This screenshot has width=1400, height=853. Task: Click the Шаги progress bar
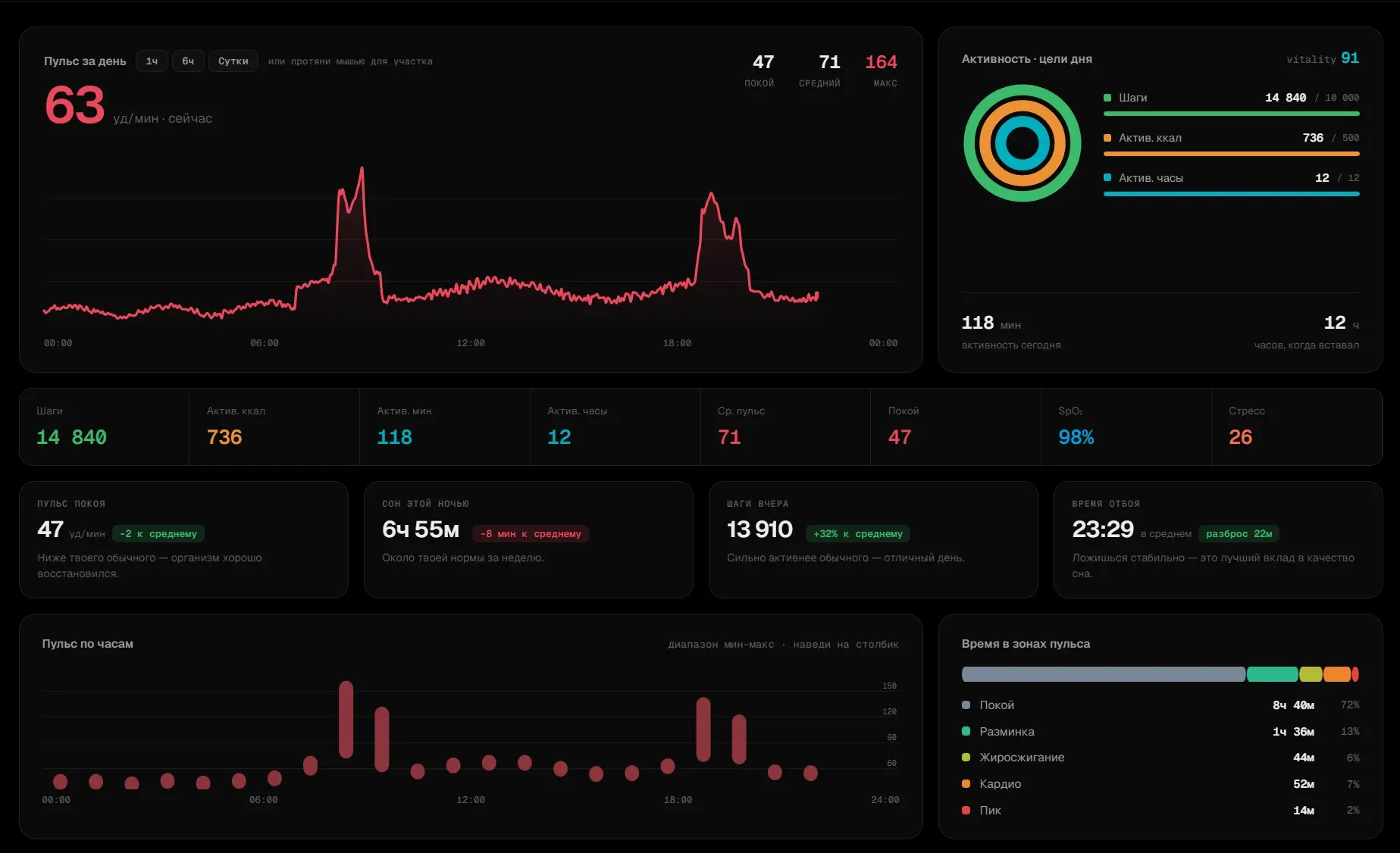coord(1231,114)
